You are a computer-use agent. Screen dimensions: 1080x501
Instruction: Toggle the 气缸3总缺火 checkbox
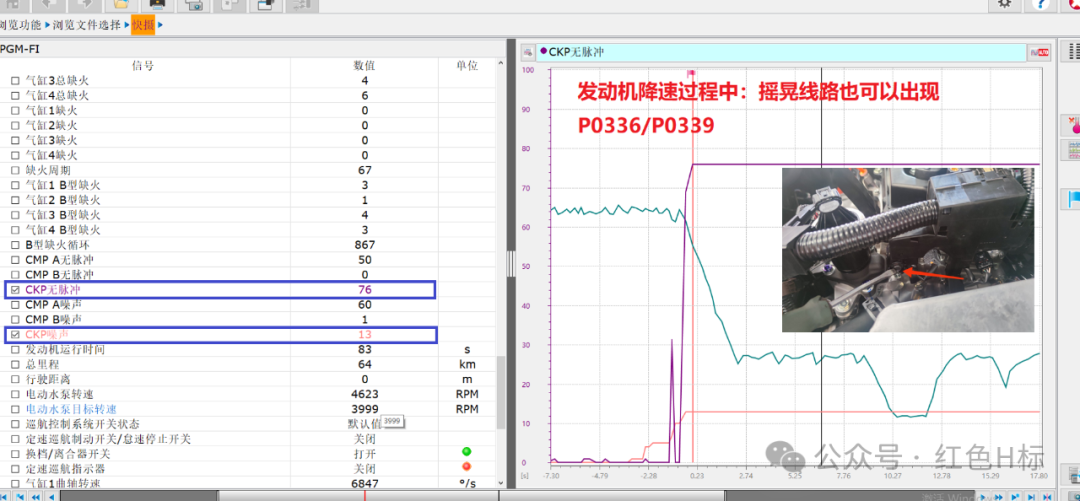pyautogui.click(x=15, y=81)
